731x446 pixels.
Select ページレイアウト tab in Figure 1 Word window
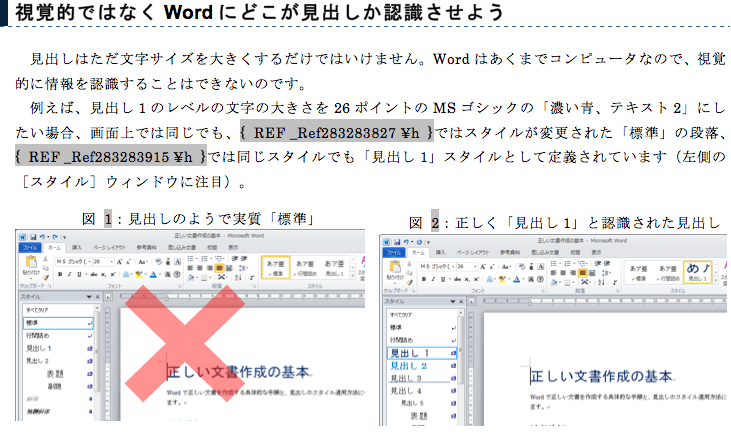(110, 247)
